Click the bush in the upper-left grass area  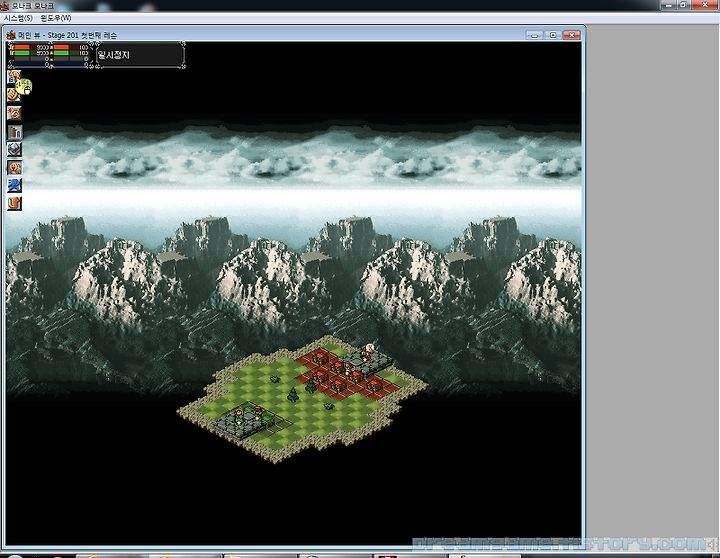(x=275, y=379)
